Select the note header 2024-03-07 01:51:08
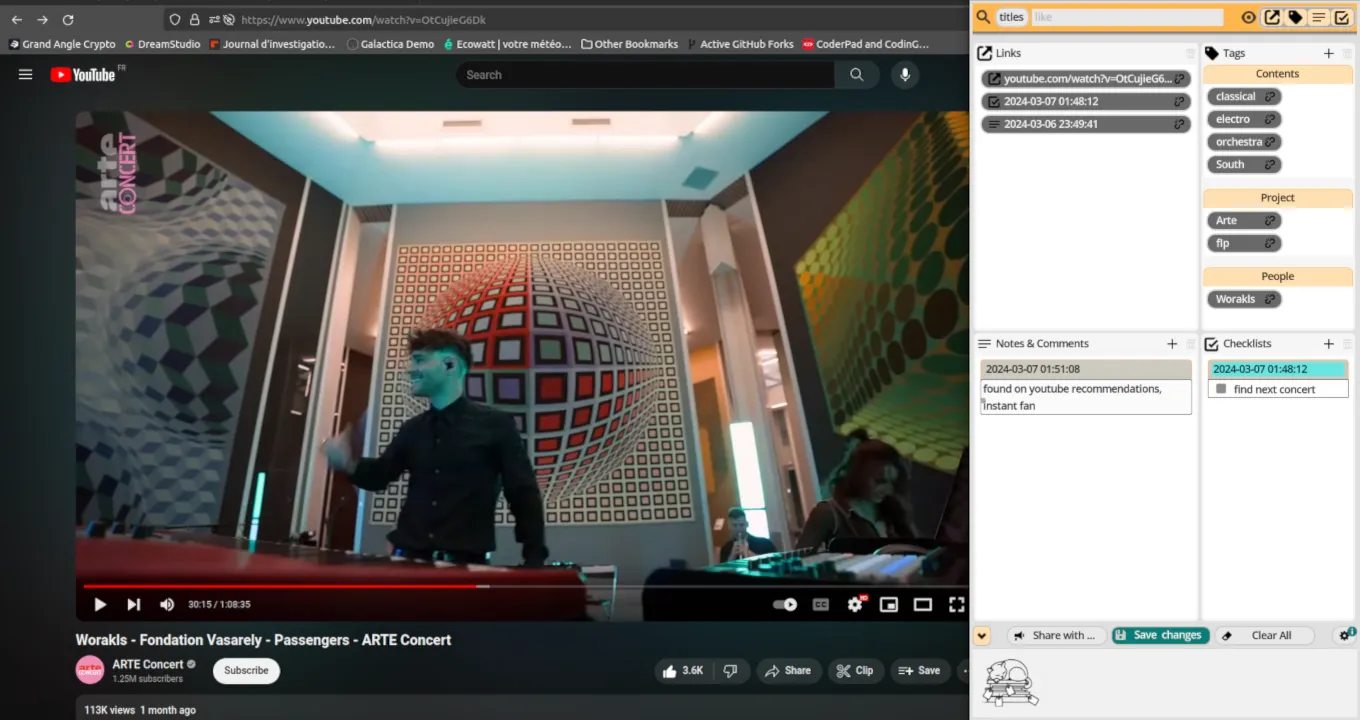This screenshot has height=720, width=1360. click(x=1086, y=369)
